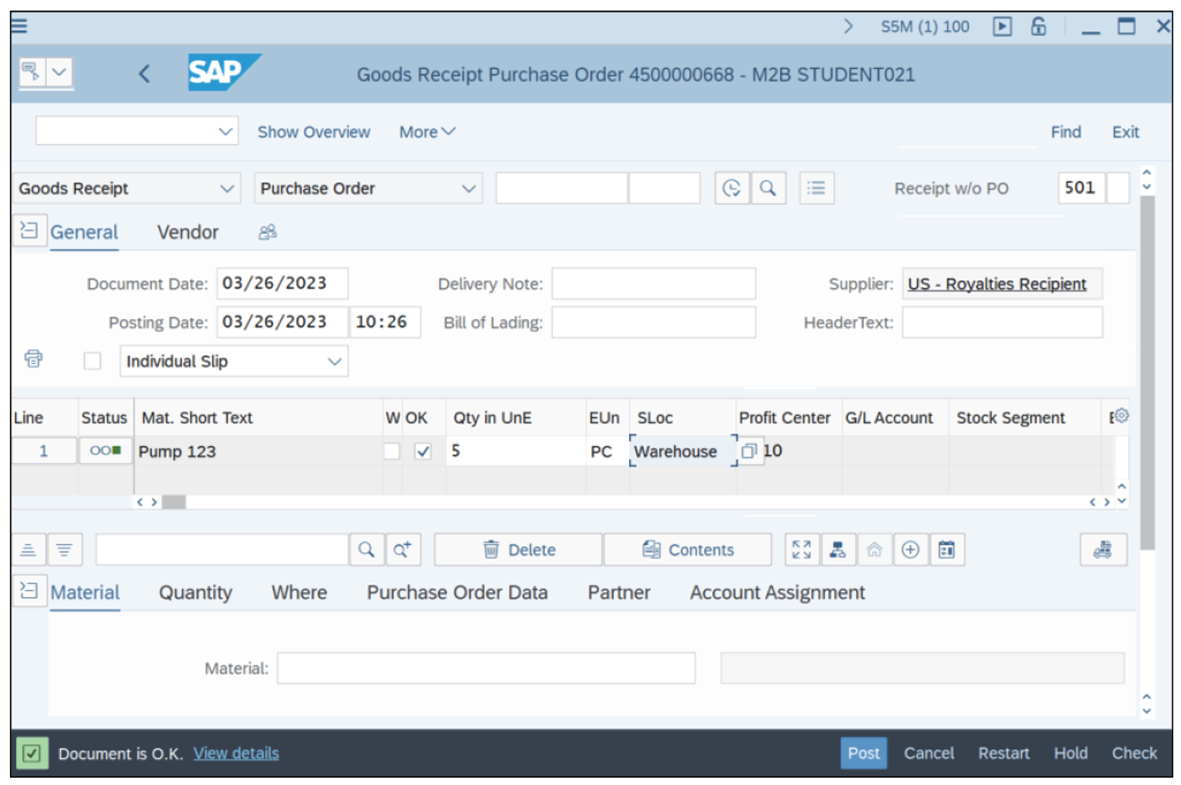This screenshot has height=785, width=1181.
Task: Open the document overview list icon
Action: click(816, 188)
